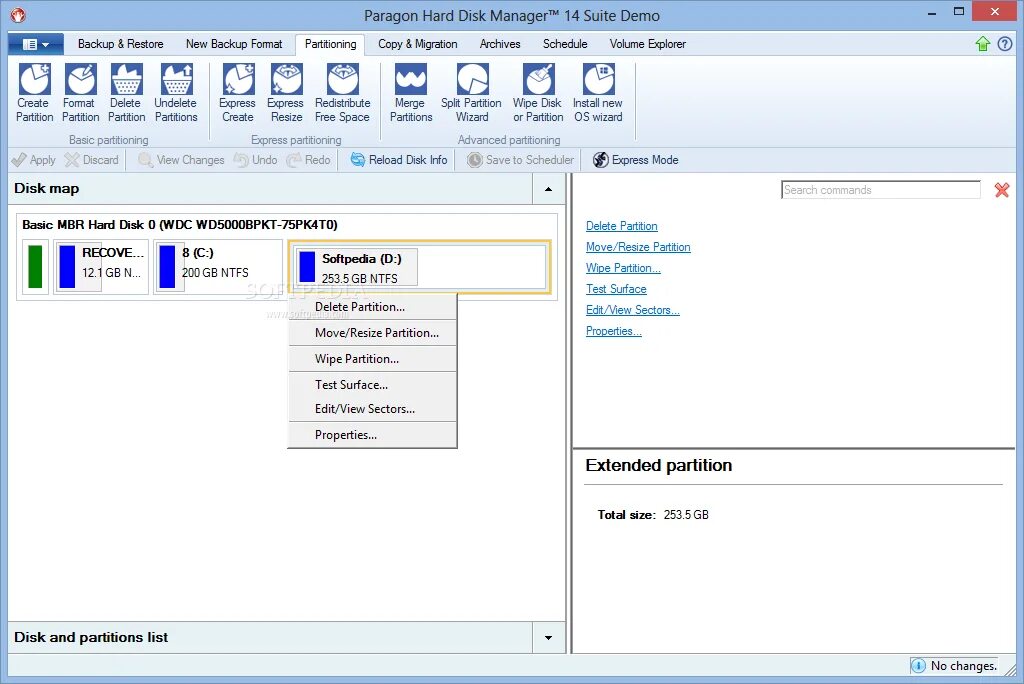Select the Format Partition tool
Image resolution: width=1024 pixels, height=684 pixels.
[80, 93]
